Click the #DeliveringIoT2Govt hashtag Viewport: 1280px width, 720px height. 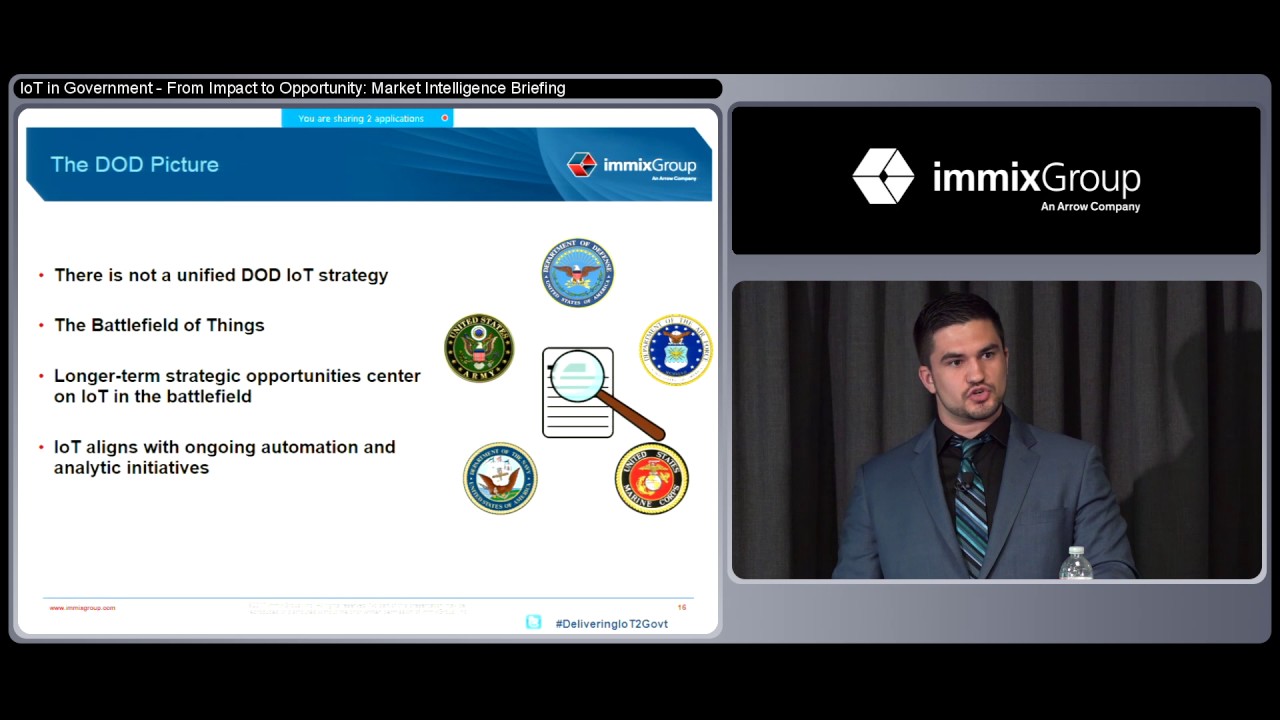point(612,623)
